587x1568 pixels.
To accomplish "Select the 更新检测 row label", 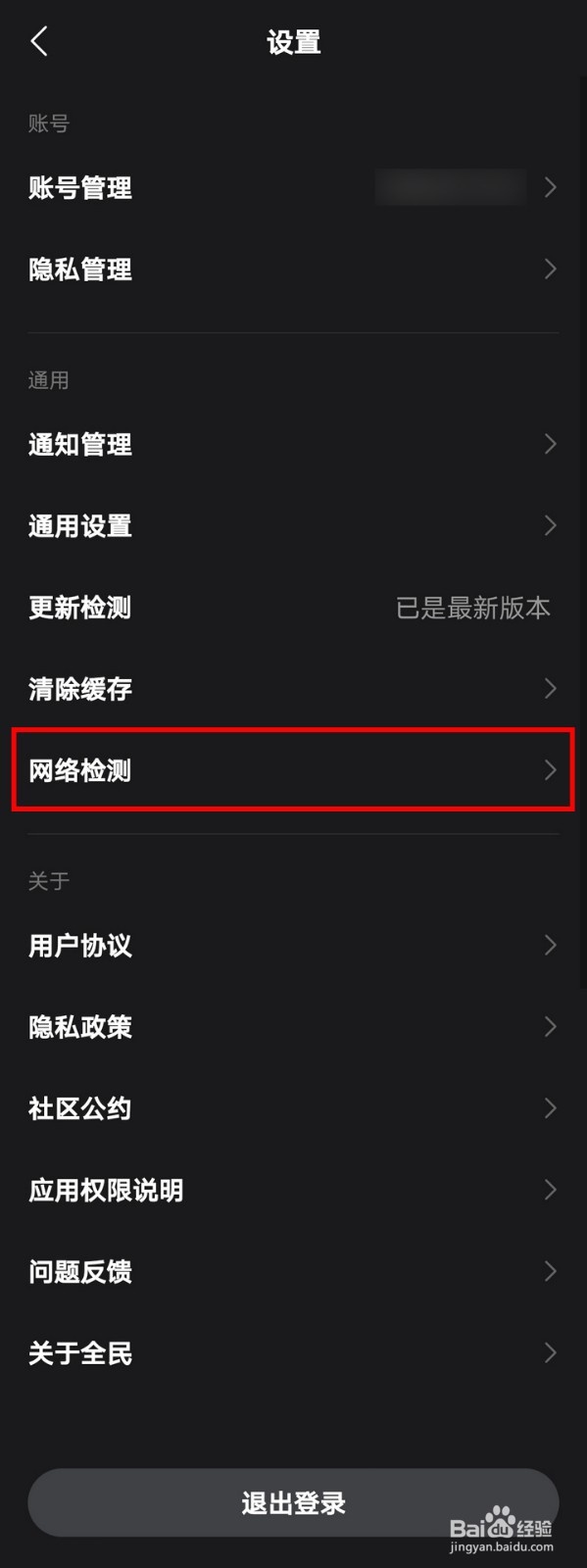I will pos(79,608).
